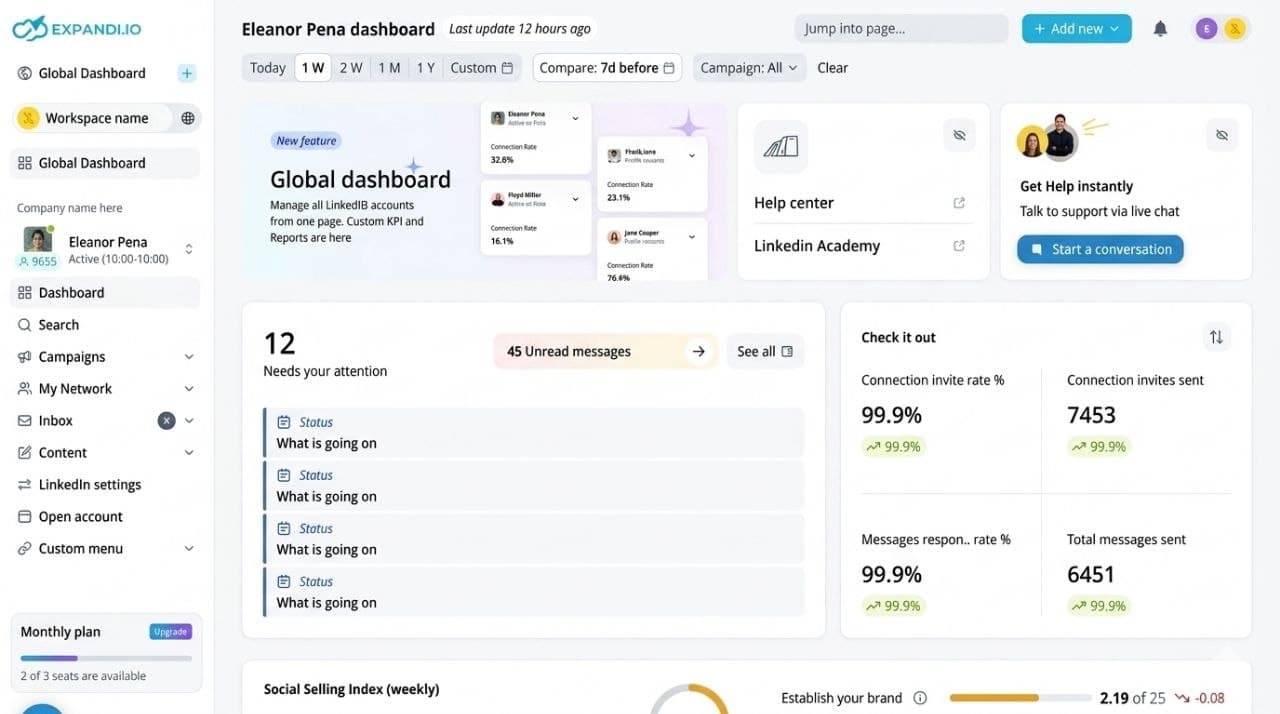Click the Jump into page search field
The width and height of the screenshot is (1280, 714).
(900, 29)
